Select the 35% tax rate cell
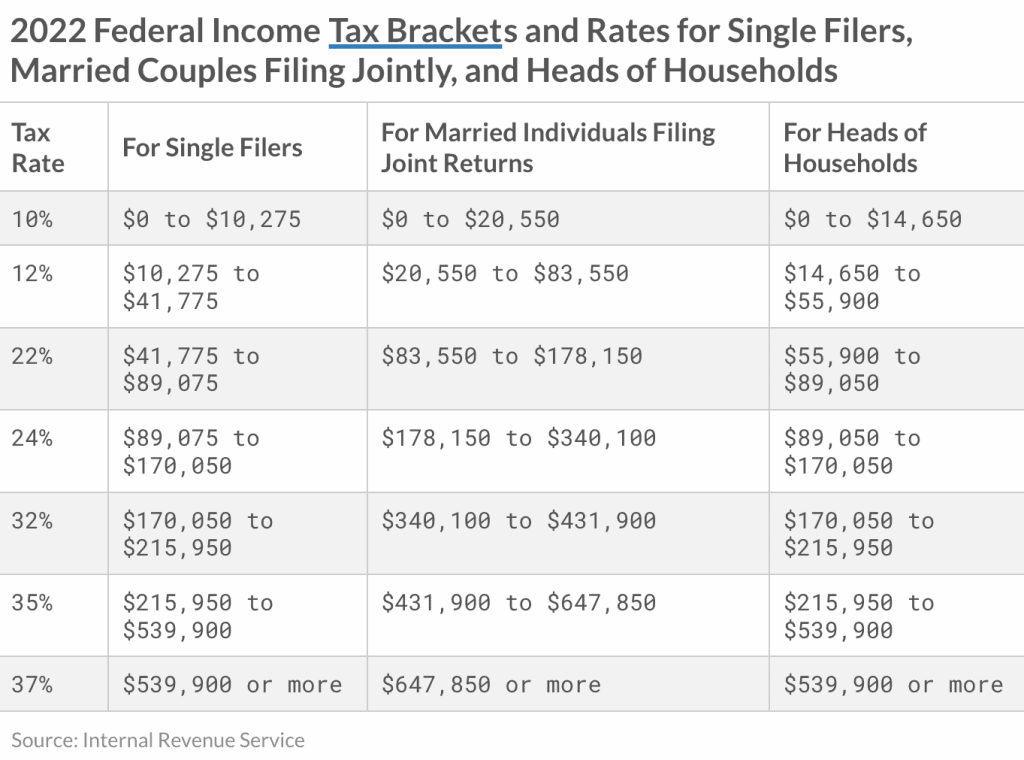Screen dimensions: 1024x760 pyautogui.click(x=32, y=603)
